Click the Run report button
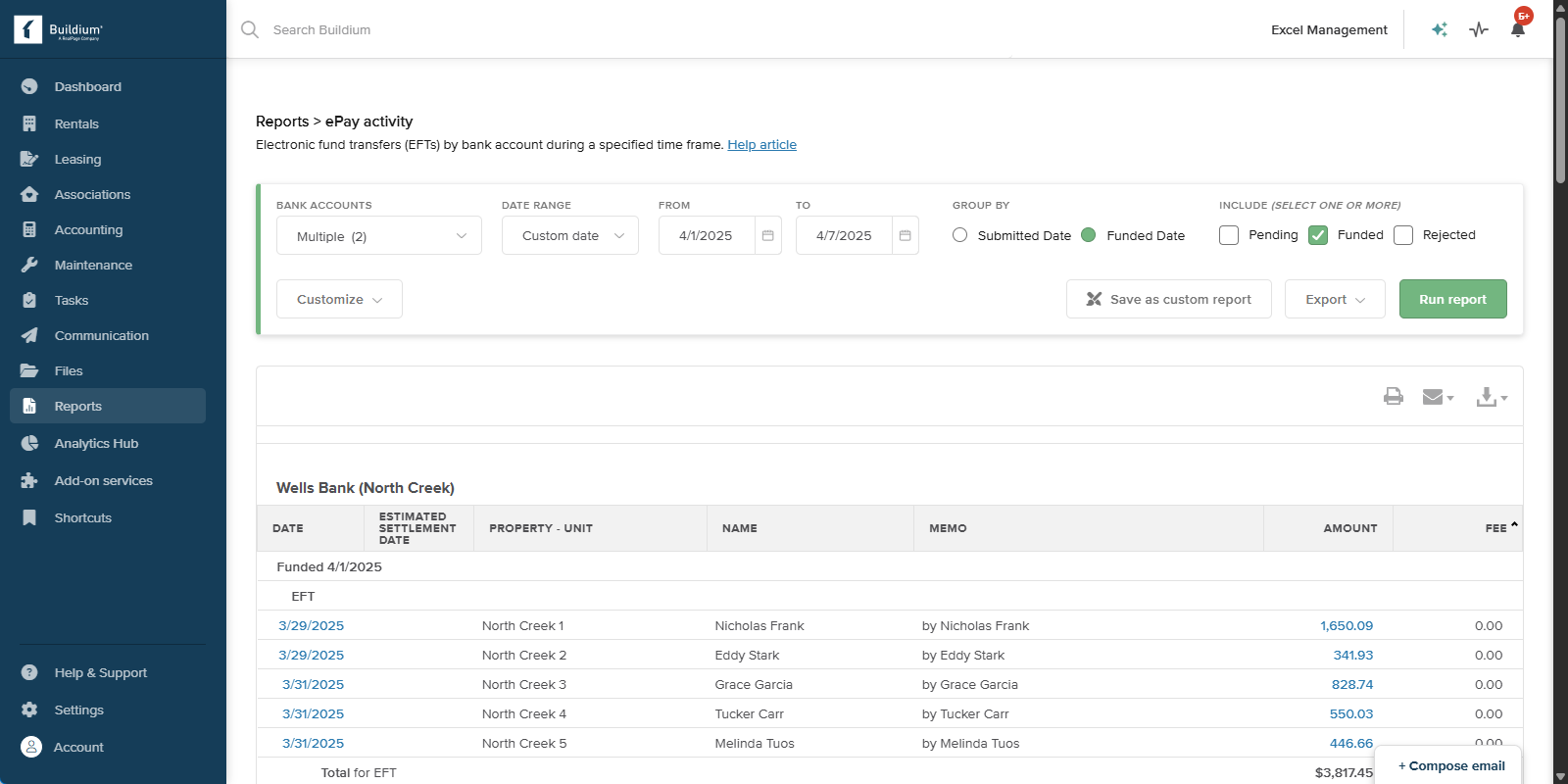This screenshot has width=1568, height=784. [x=1452, y=300]
